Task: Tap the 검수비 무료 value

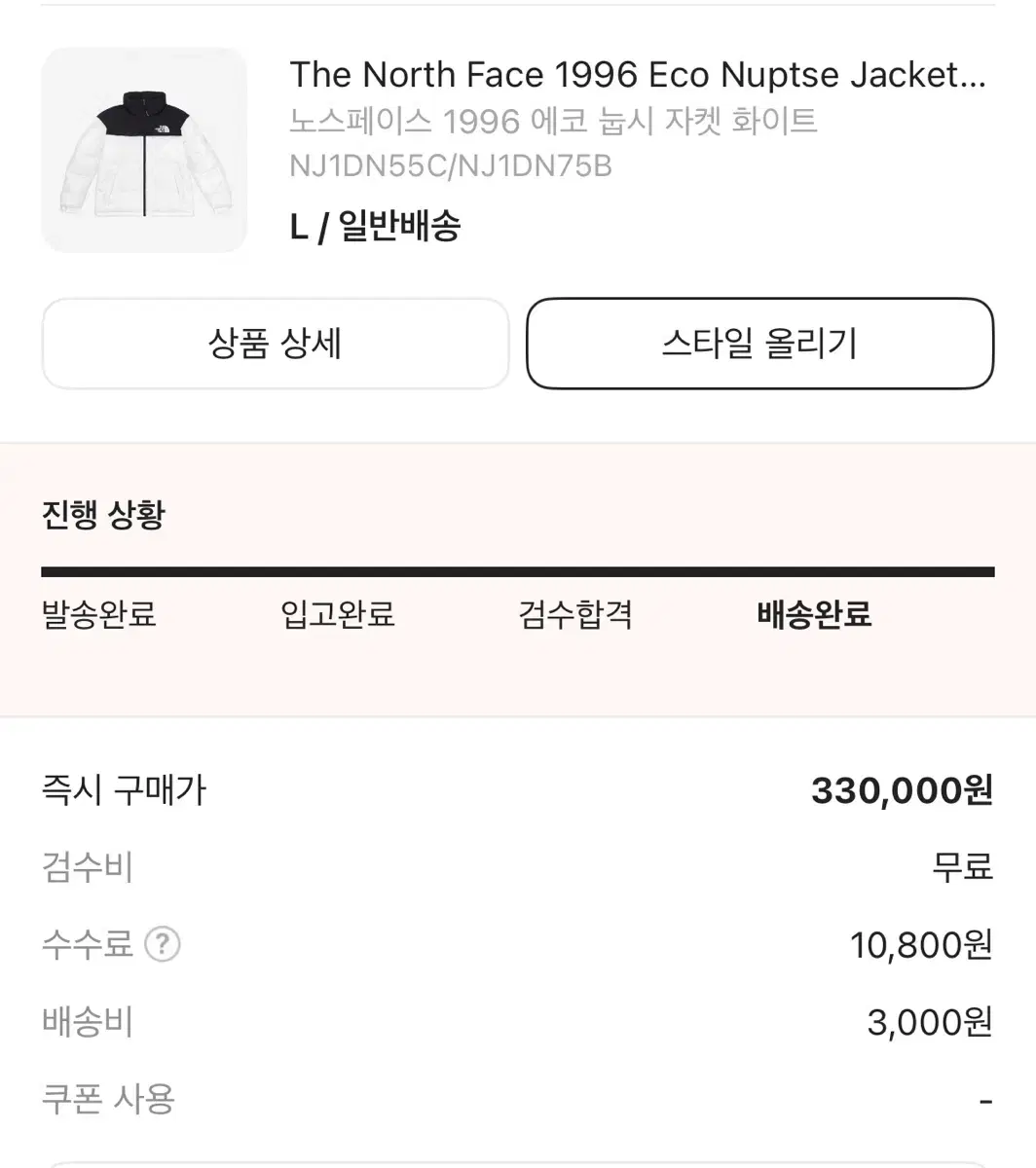Action: [962, 866]
